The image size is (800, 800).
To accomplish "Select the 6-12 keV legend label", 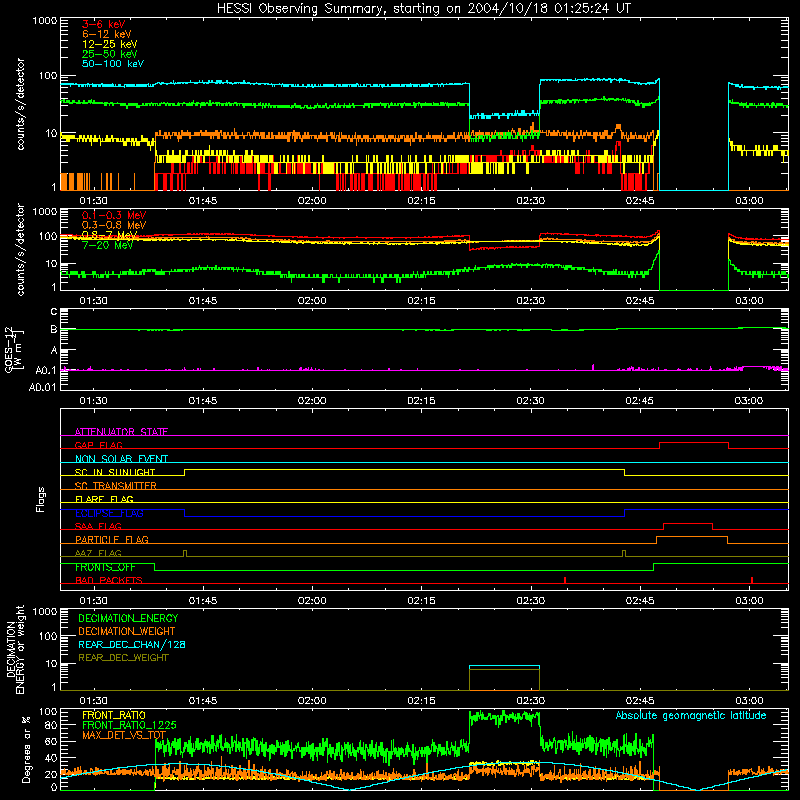I will 107,34.
